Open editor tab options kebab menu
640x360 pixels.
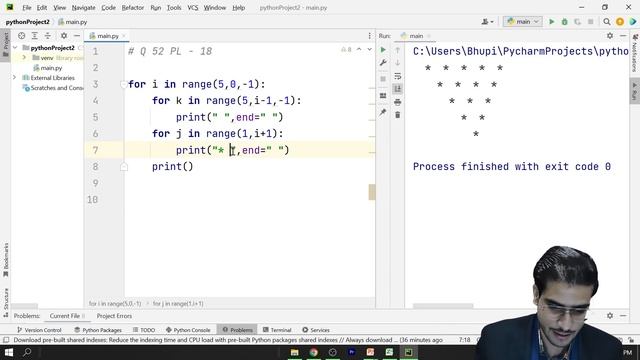(369, 36)
